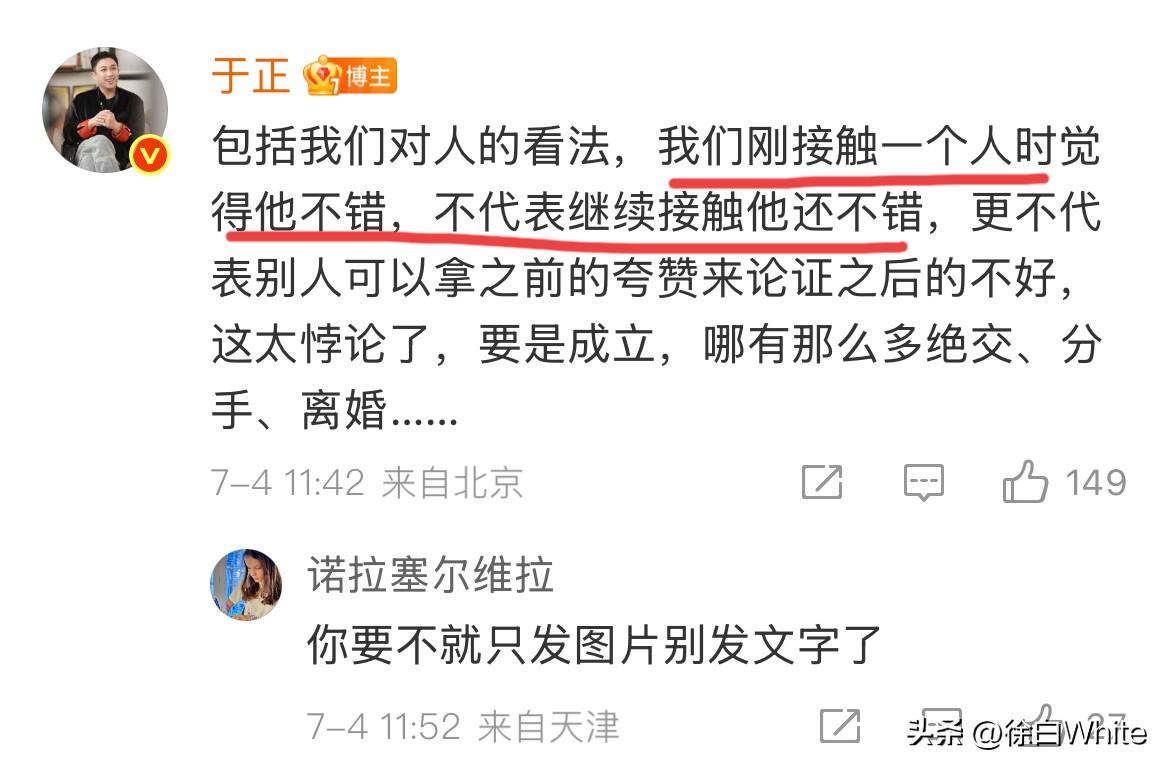Tap the 149 like count
This screenshot has height=770, width=1170.
(x=1095, y=483)
